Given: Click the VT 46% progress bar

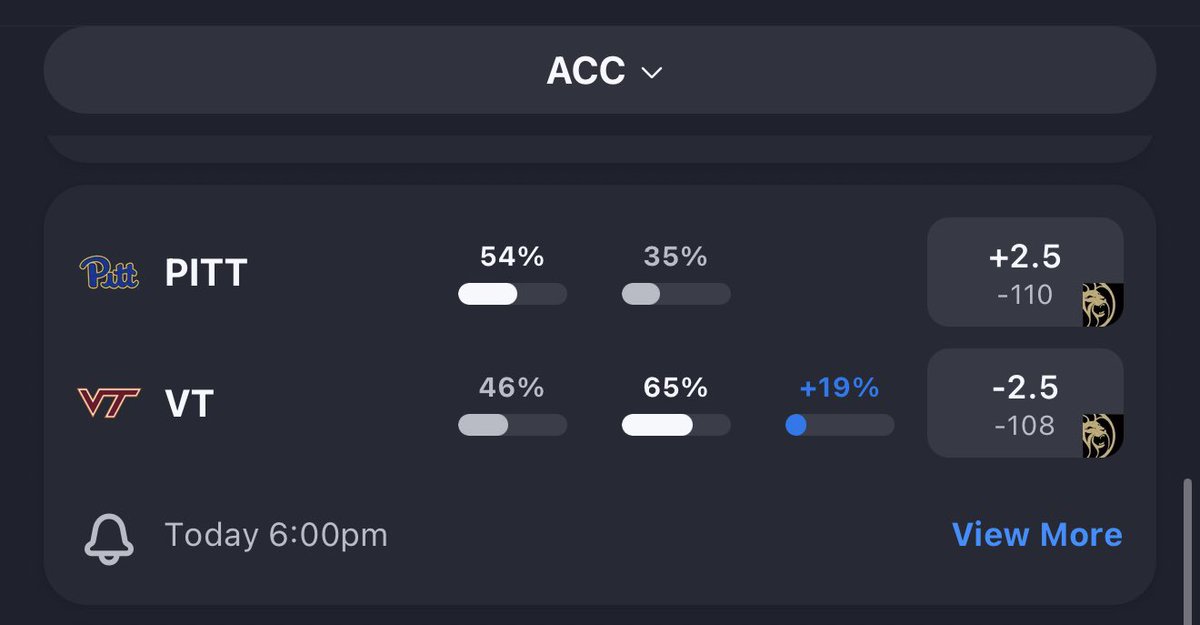Looking at the screenshot, I should [512, 425].
